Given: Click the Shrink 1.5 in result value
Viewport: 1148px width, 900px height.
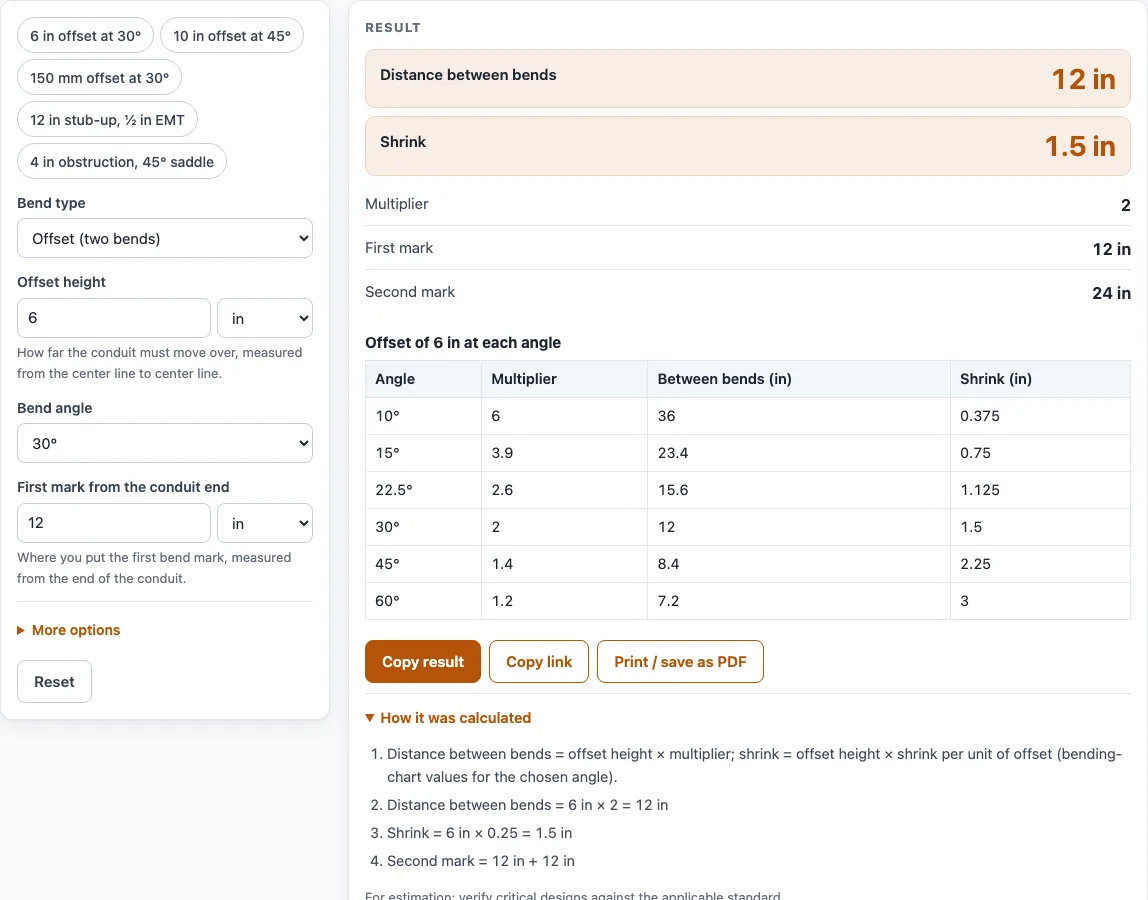Looking at the screenshot, I should tap(1080, 146).
